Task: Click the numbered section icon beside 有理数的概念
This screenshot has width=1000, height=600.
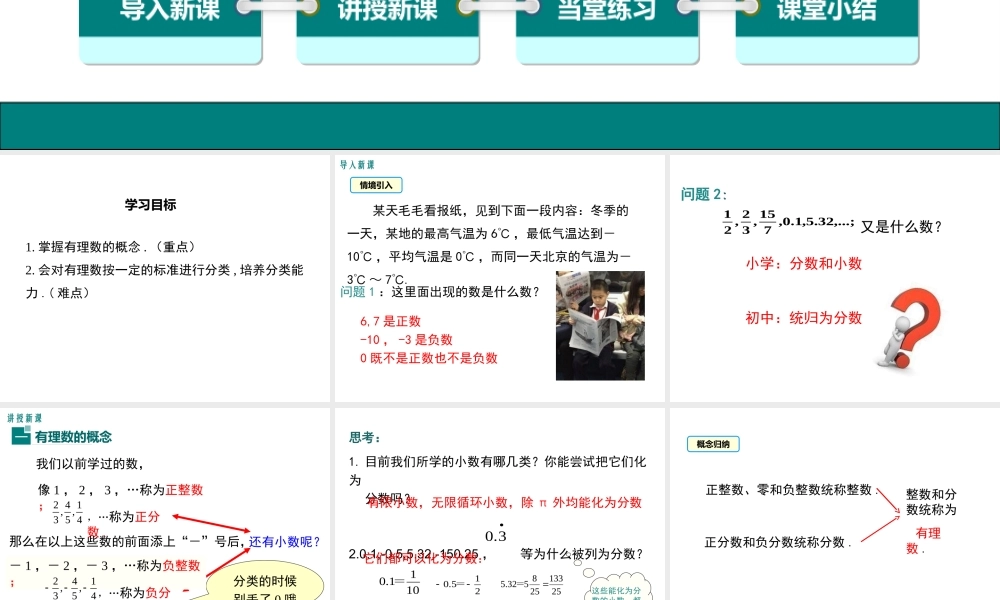Action: (21, 436)
